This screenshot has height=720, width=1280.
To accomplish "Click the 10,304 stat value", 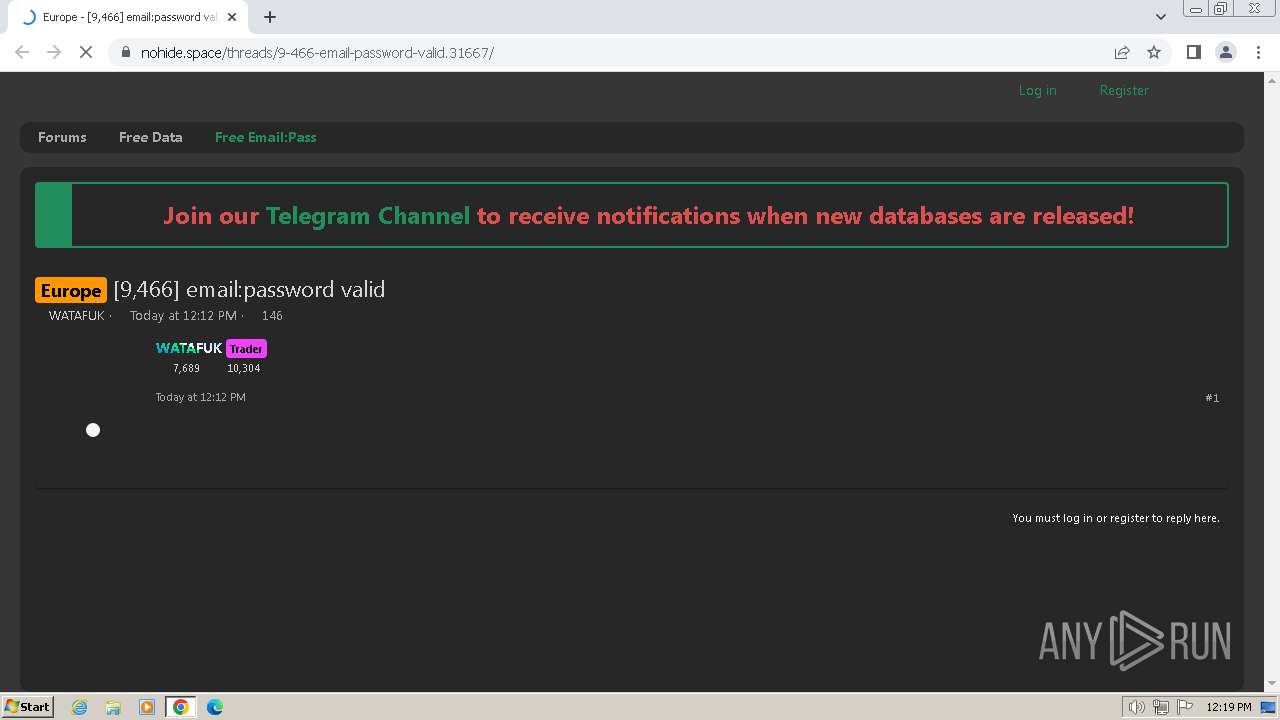I will (243, 368).
